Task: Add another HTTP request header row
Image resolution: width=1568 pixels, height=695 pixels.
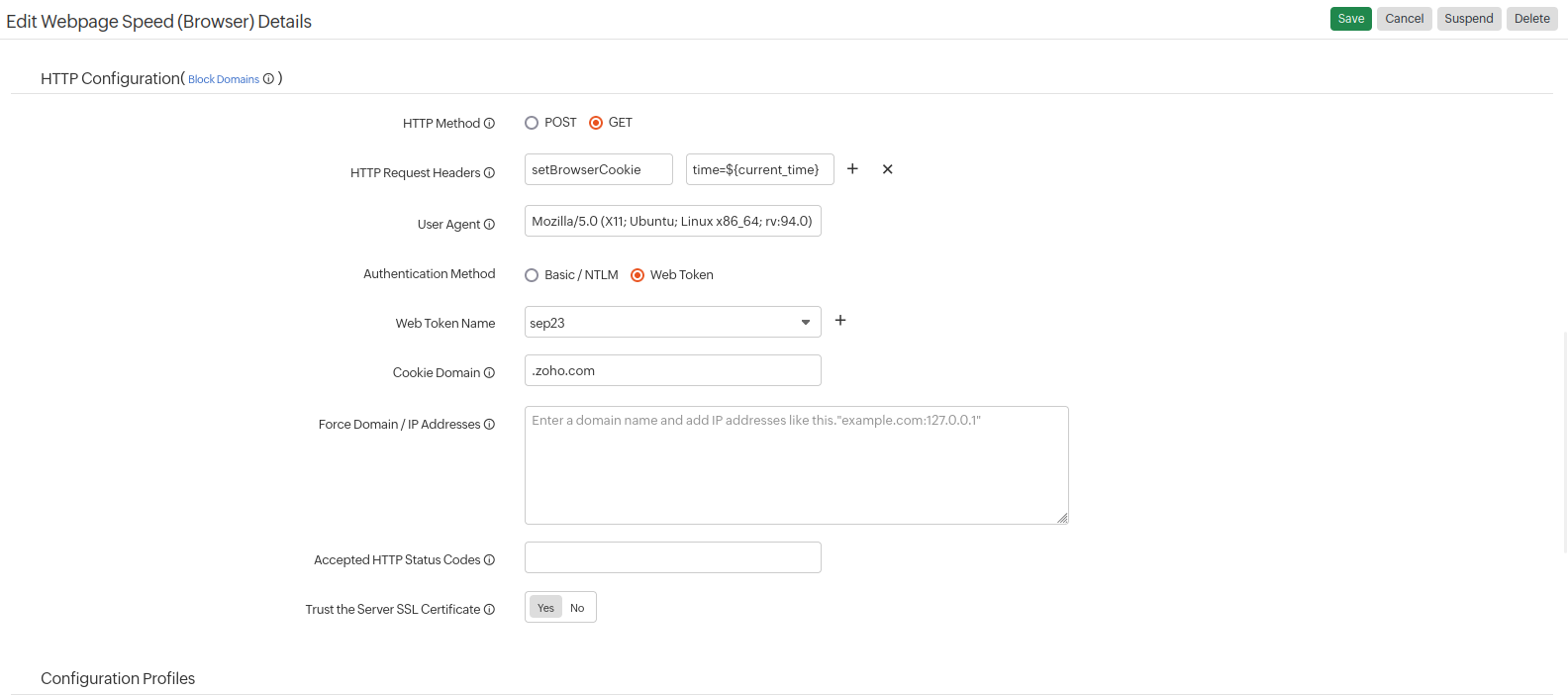Action: pyautogui.click(x=852, y=169)
